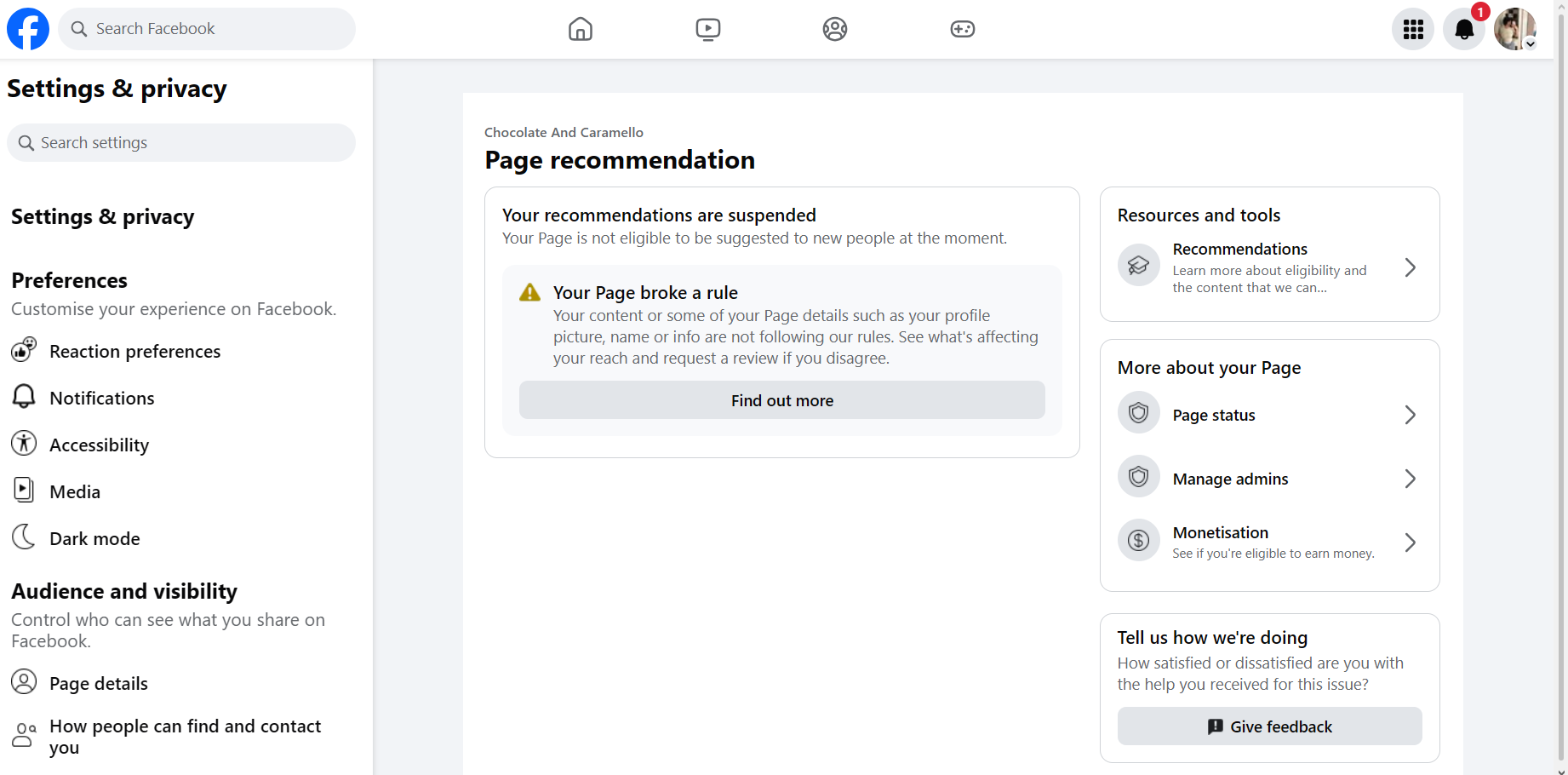Open the Video tab icon
The height and width of the screenshot is (775, 1568).
point(707,29)
